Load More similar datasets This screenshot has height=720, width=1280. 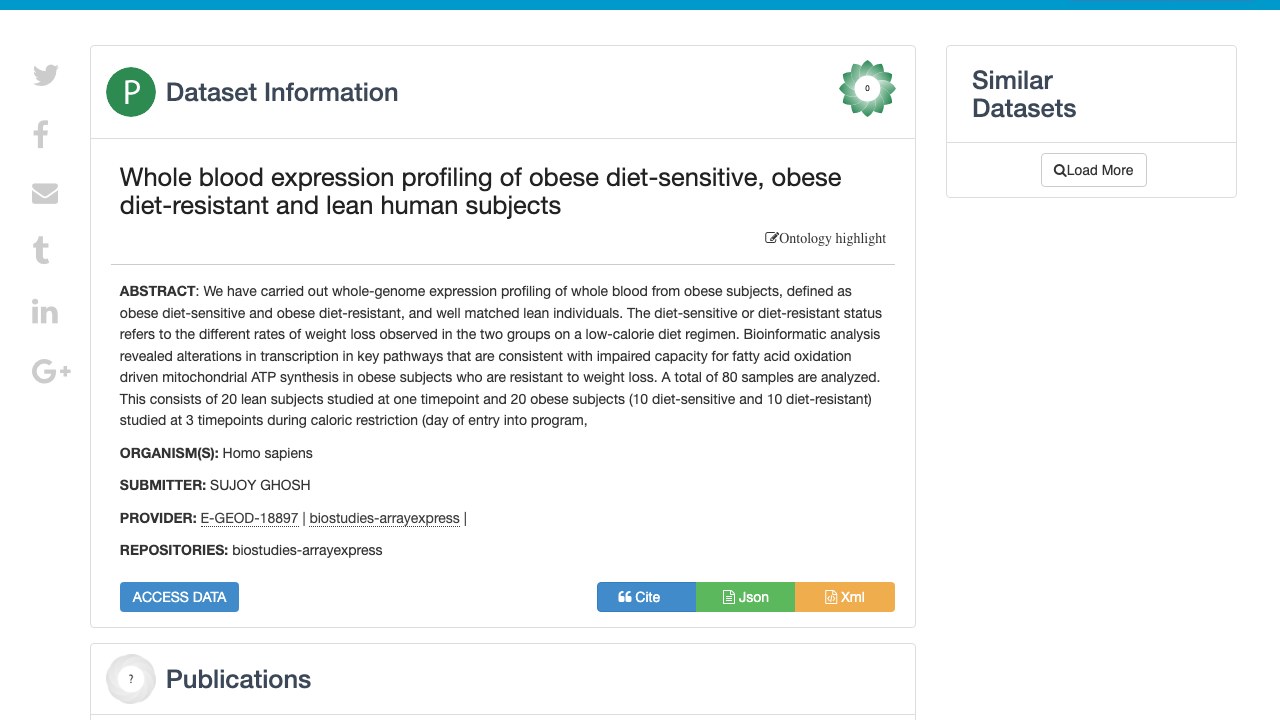click(1093, 170)
